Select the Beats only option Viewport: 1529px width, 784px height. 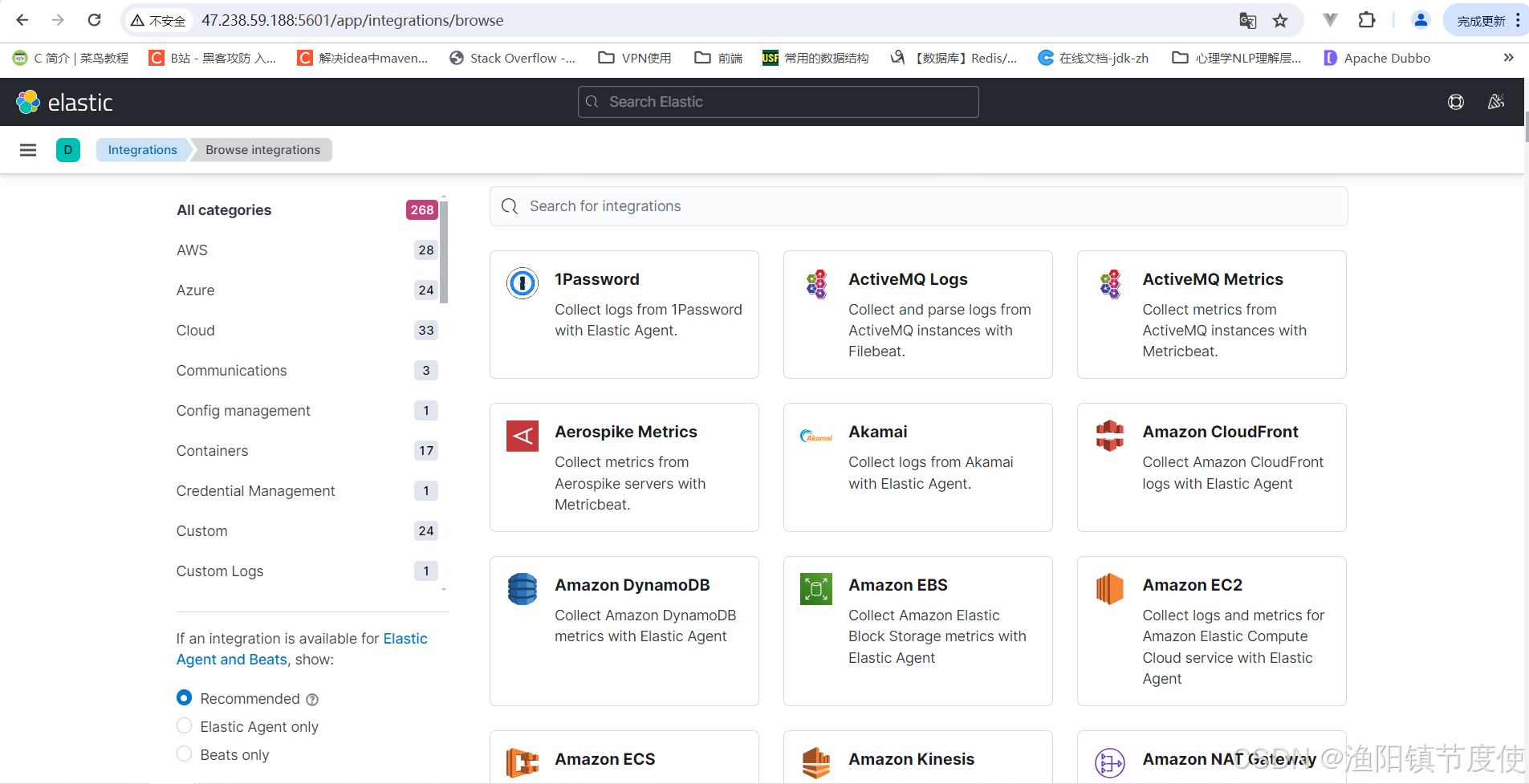[184, 754]
